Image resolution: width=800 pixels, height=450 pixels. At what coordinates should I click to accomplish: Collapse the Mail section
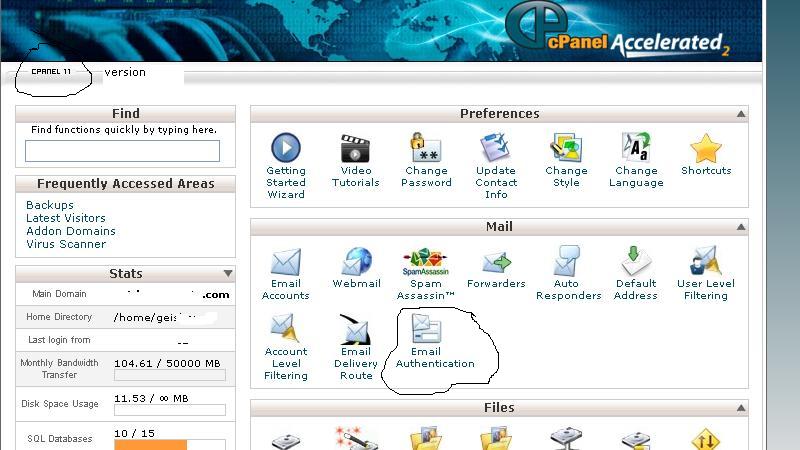[x=741, y=227]
